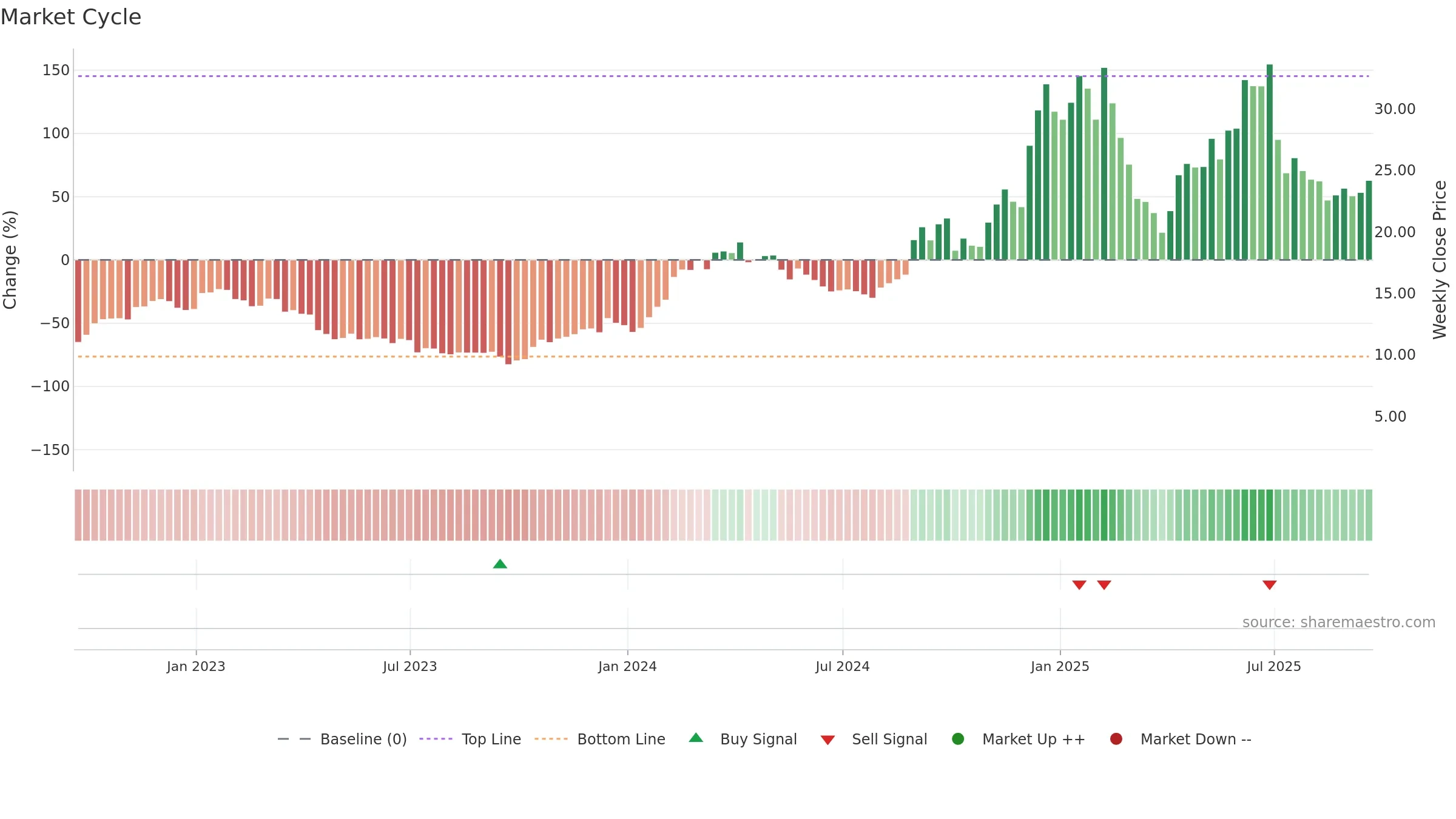
Task: Click the 10.00 right axis price label
Action: point(1395,355)
